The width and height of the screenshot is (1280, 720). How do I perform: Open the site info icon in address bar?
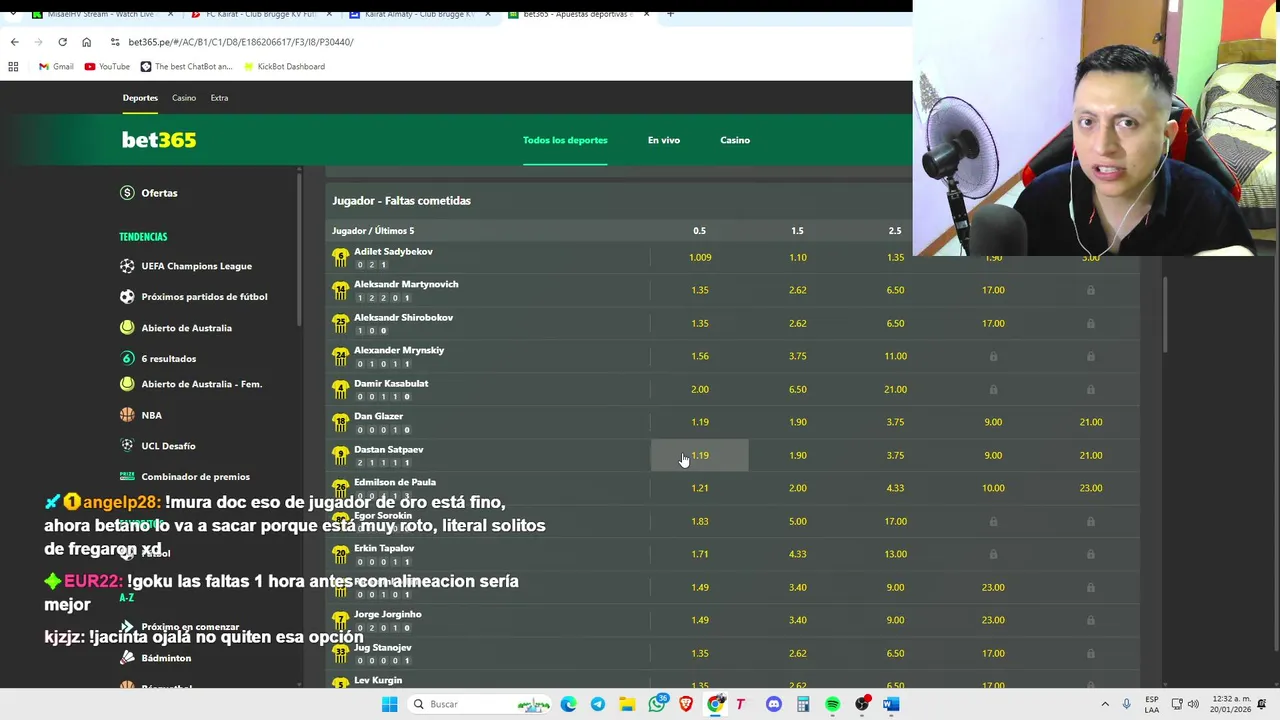[115, 42]
